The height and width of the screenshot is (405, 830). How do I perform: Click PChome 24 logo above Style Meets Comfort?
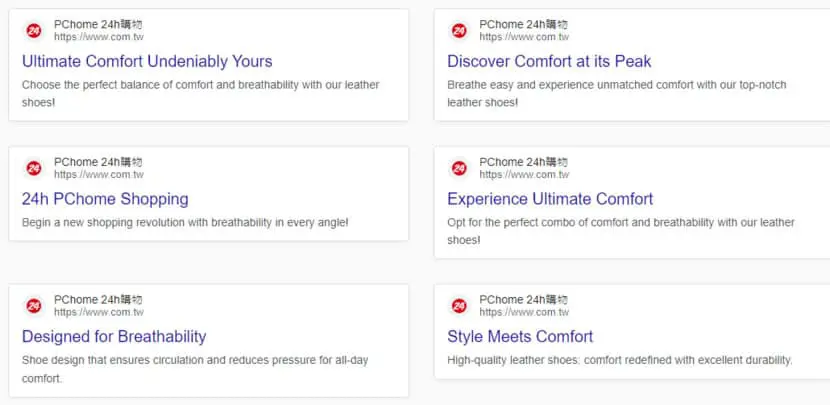pyautogui.click(x=459, y=306)
